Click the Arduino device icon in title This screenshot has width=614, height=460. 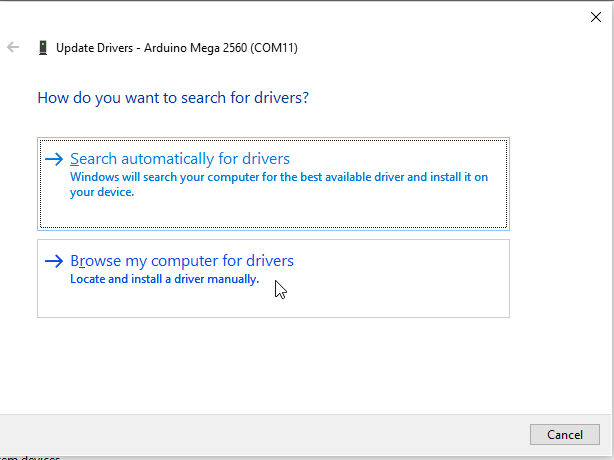coord(43,48)
